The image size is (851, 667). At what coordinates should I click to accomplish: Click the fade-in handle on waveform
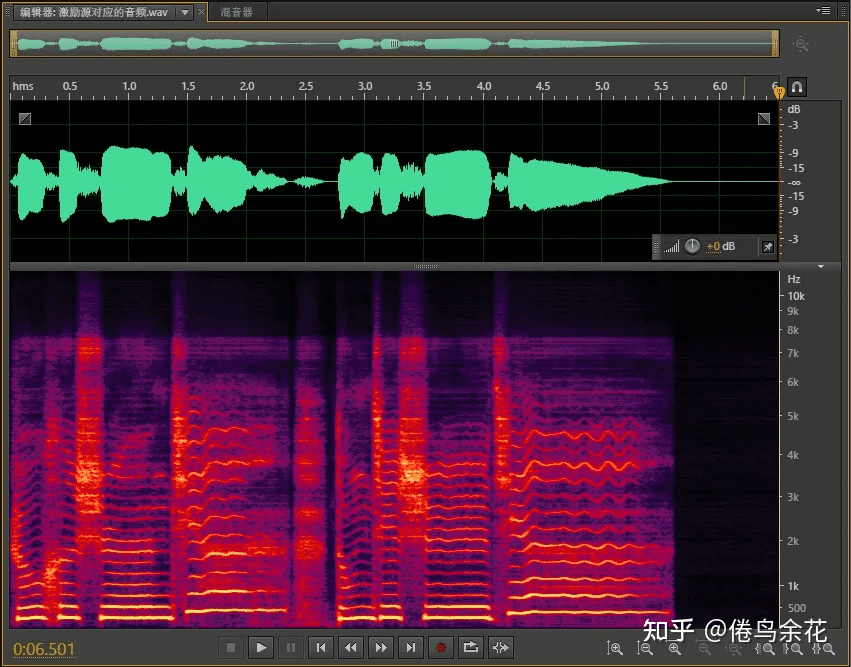(25, 118)
